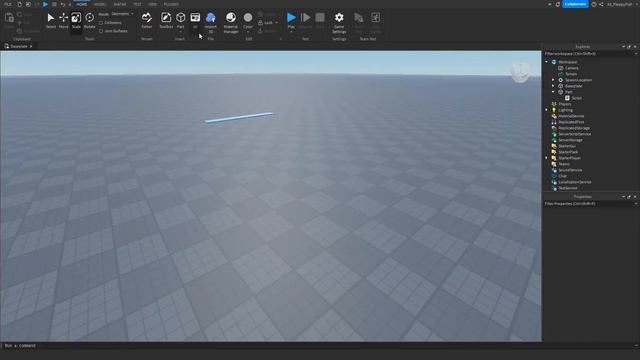The width and height of the screenshot is (640, 360).
Task: Click the Lock tool icon
Action: click(260, 22)
